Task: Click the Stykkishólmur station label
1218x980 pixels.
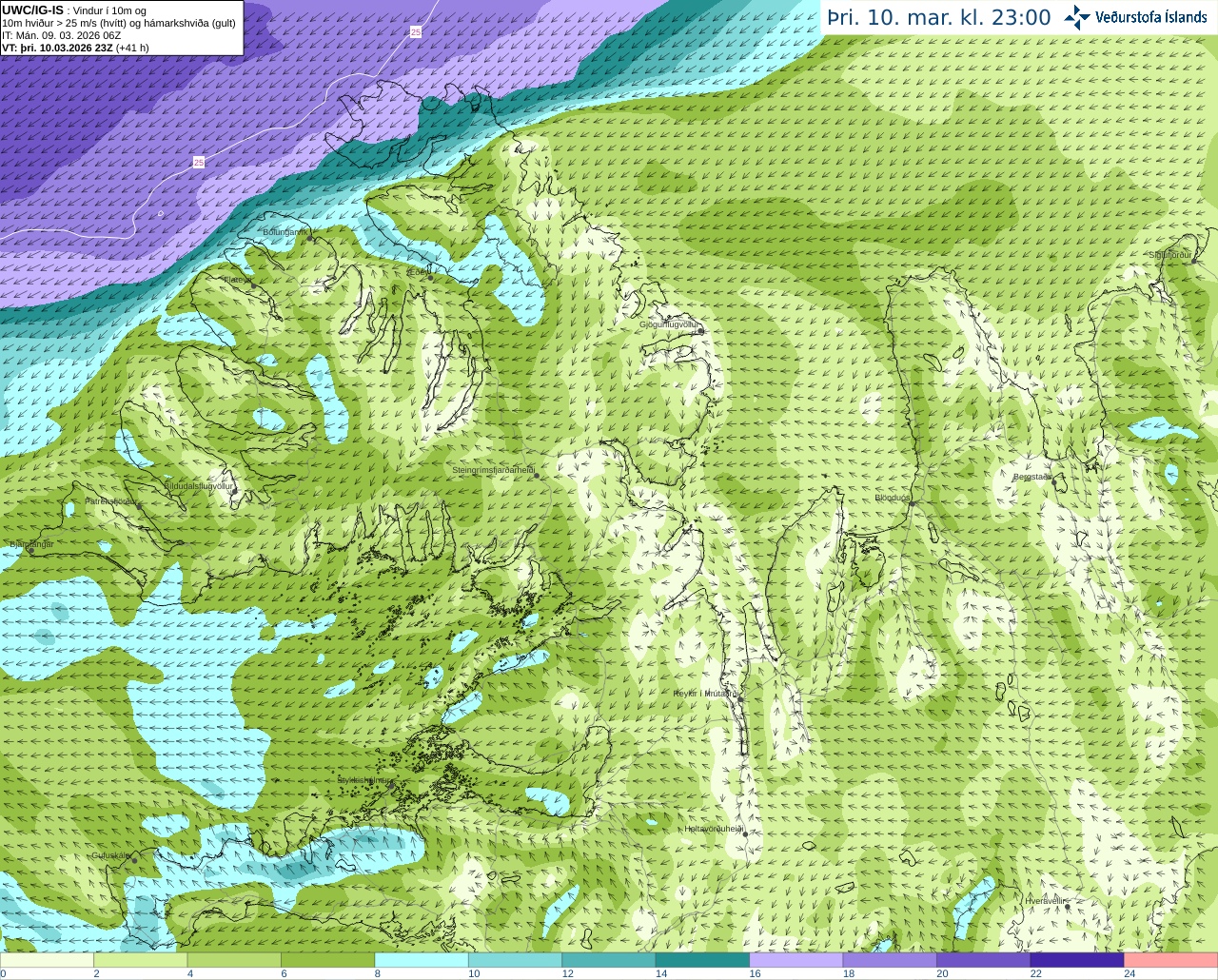Action: [x=363, y=780]
